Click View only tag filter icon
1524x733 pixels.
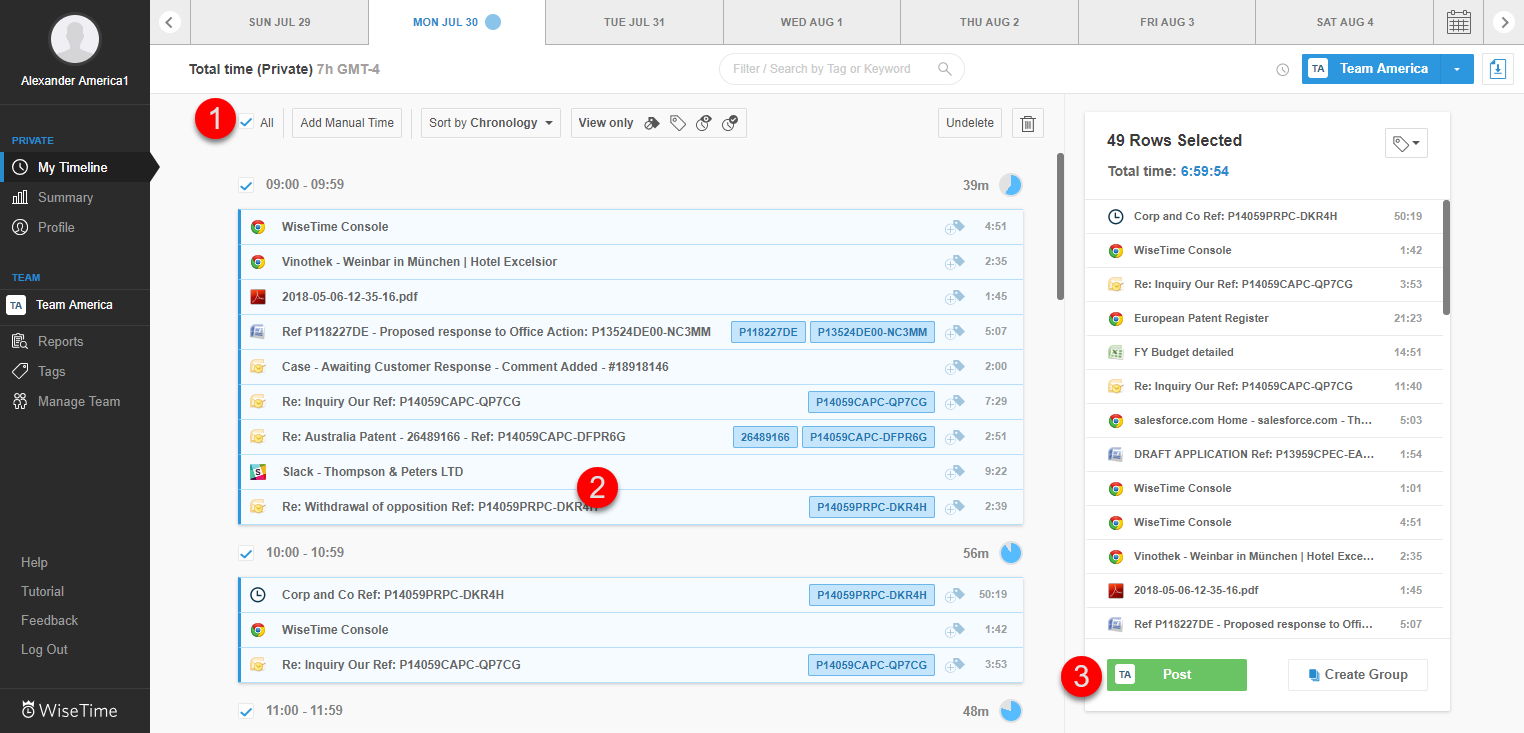coord(678,123)
